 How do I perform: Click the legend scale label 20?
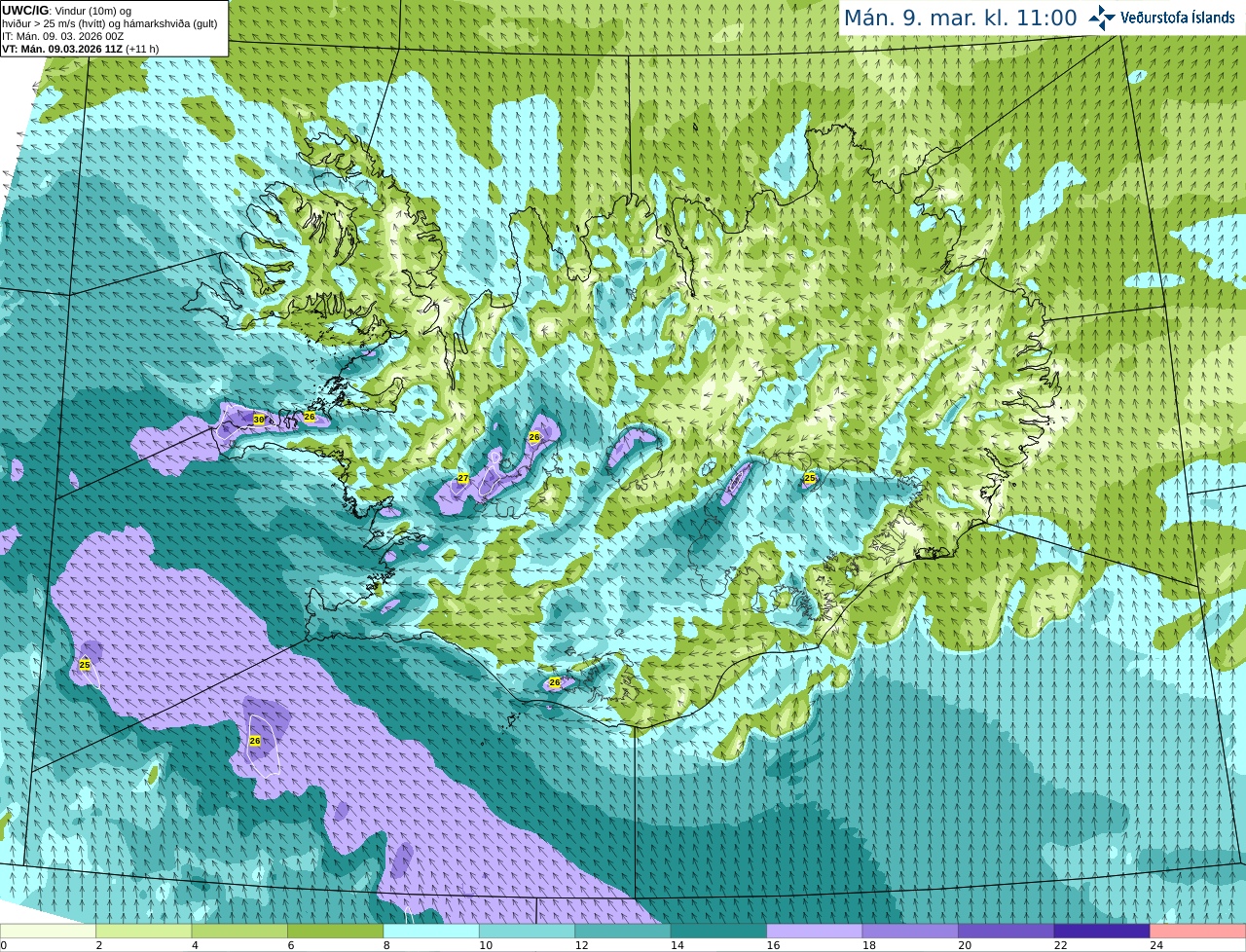965,945
